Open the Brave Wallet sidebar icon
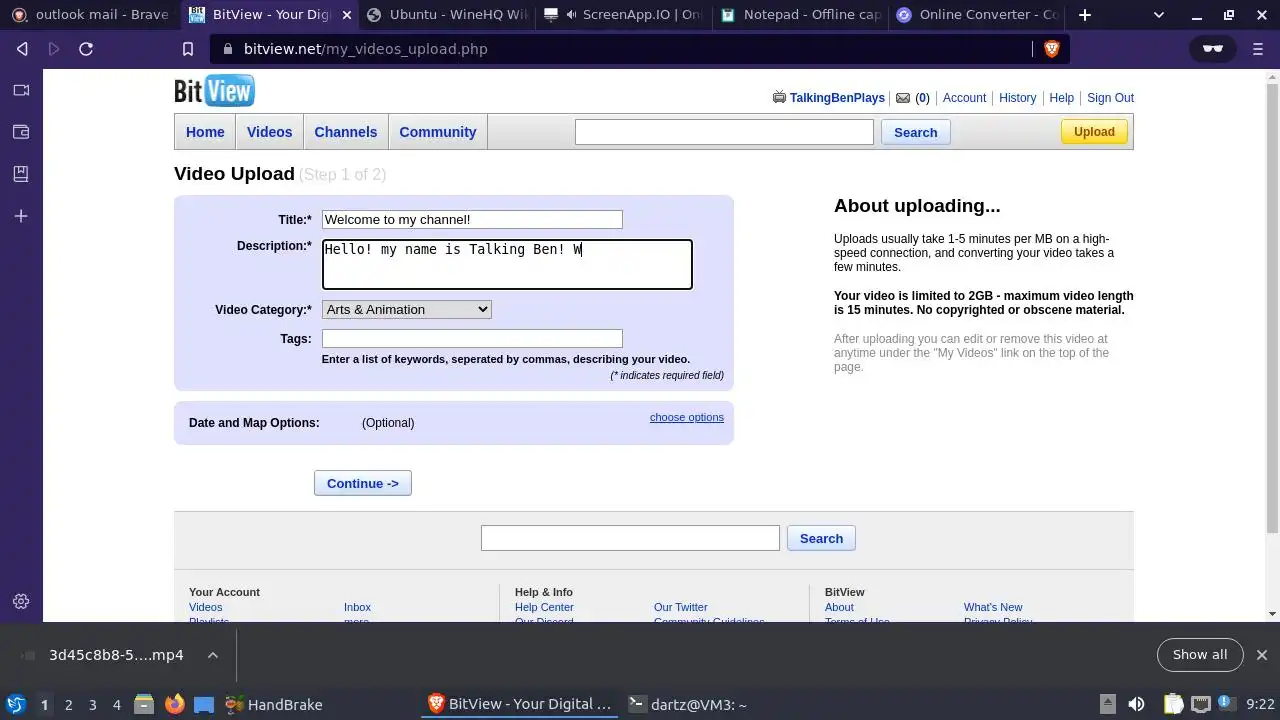The image size is (1280, 720). (21, 132)
